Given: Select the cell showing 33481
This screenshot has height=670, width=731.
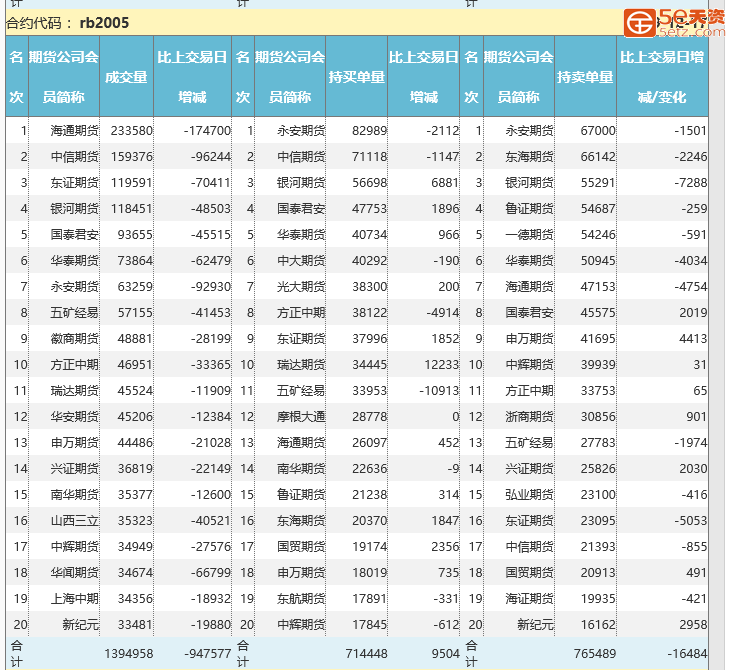Looking at the screenshot, I should coord(135,624).
